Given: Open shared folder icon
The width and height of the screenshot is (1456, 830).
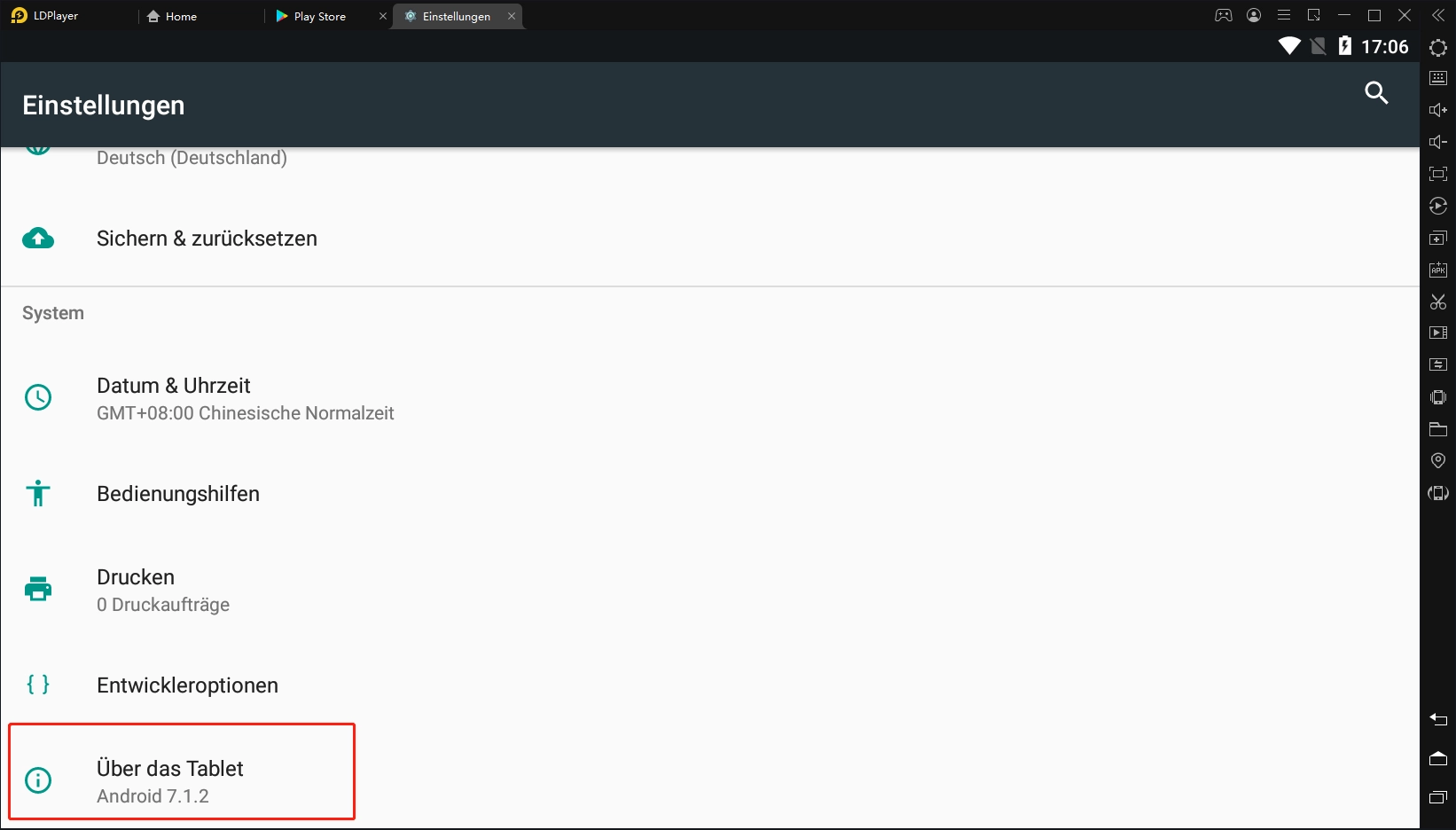Looking at the screenshot, I should (x=1438, y=429).
